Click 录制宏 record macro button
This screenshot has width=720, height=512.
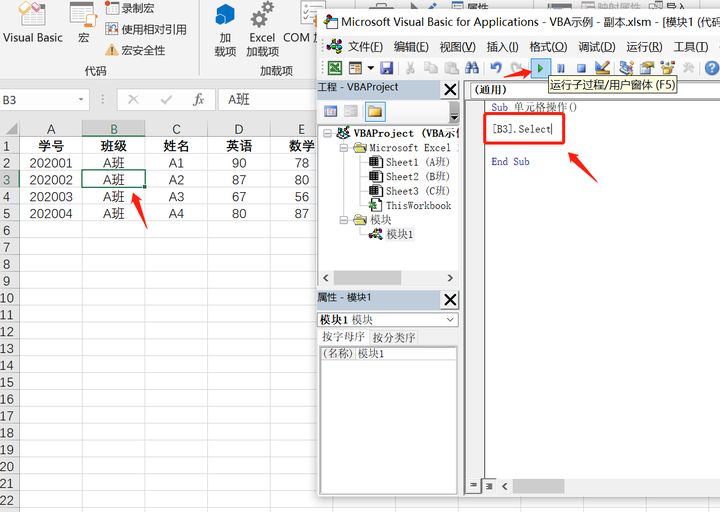(130, 8)
